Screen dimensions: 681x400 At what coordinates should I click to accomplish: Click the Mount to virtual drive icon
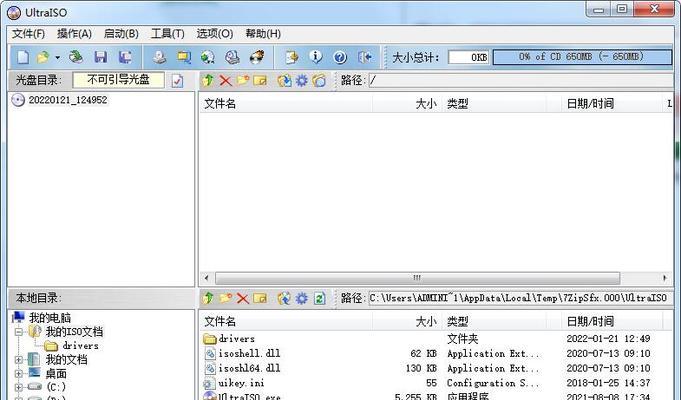[232, 57]
